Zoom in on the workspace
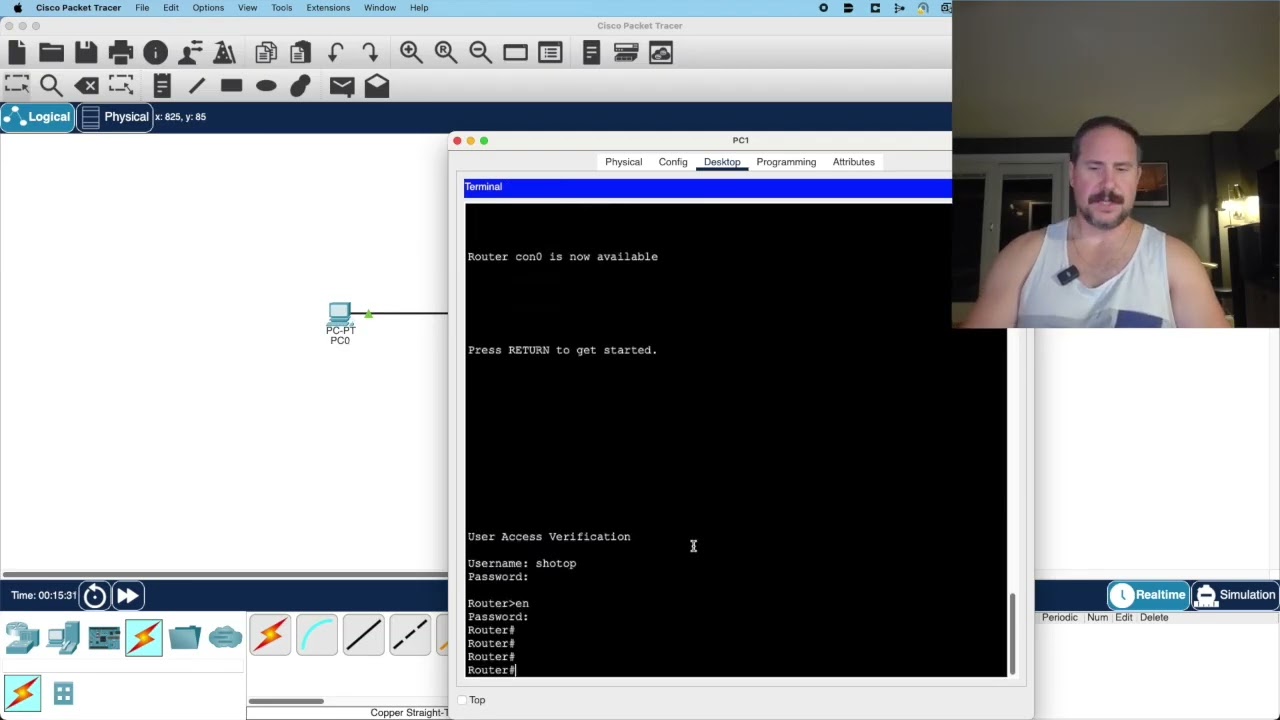 pyautogui.click(x=410, y=52)
